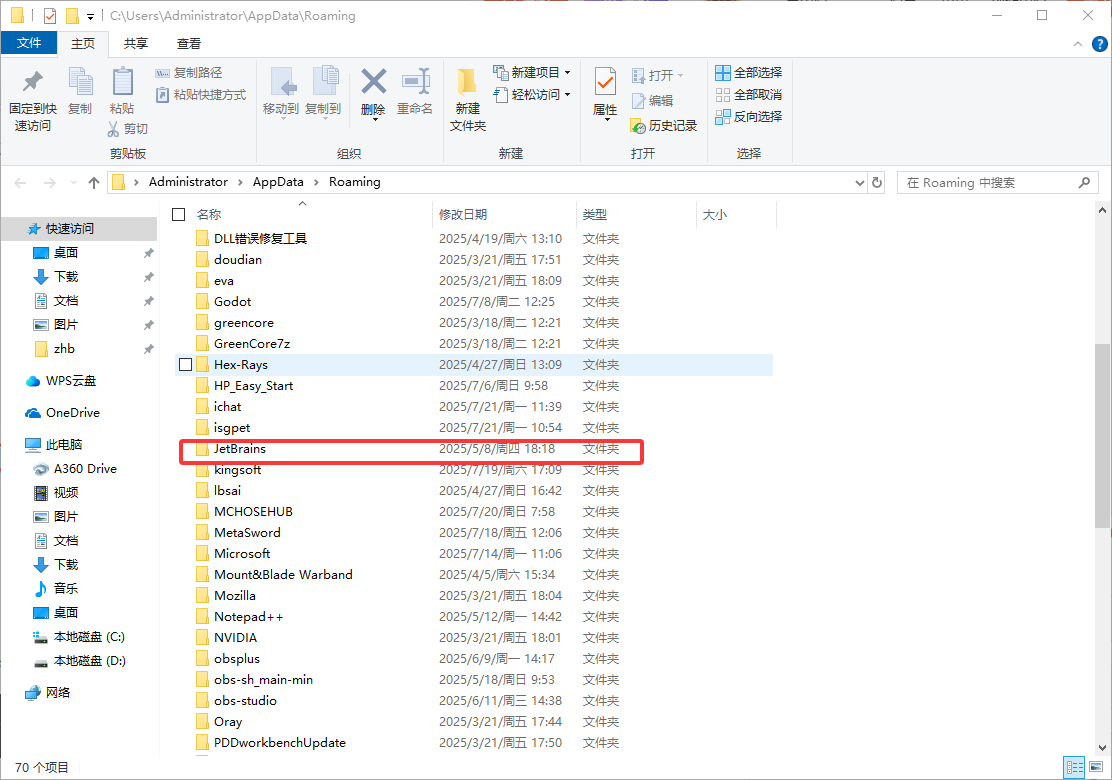Select the Cut scissors option

[128, 128]
